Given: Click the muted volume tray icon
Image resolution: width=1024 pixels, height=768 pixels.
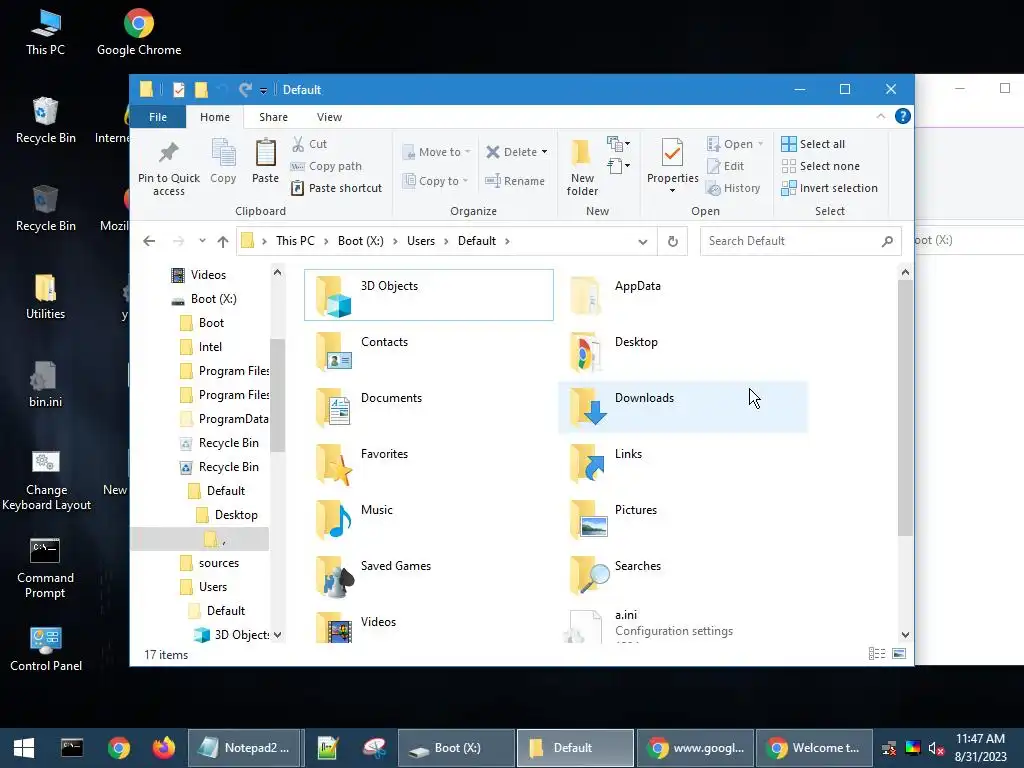Looking at the screenshot, I should pyautogui.click(x=936, y=748).
